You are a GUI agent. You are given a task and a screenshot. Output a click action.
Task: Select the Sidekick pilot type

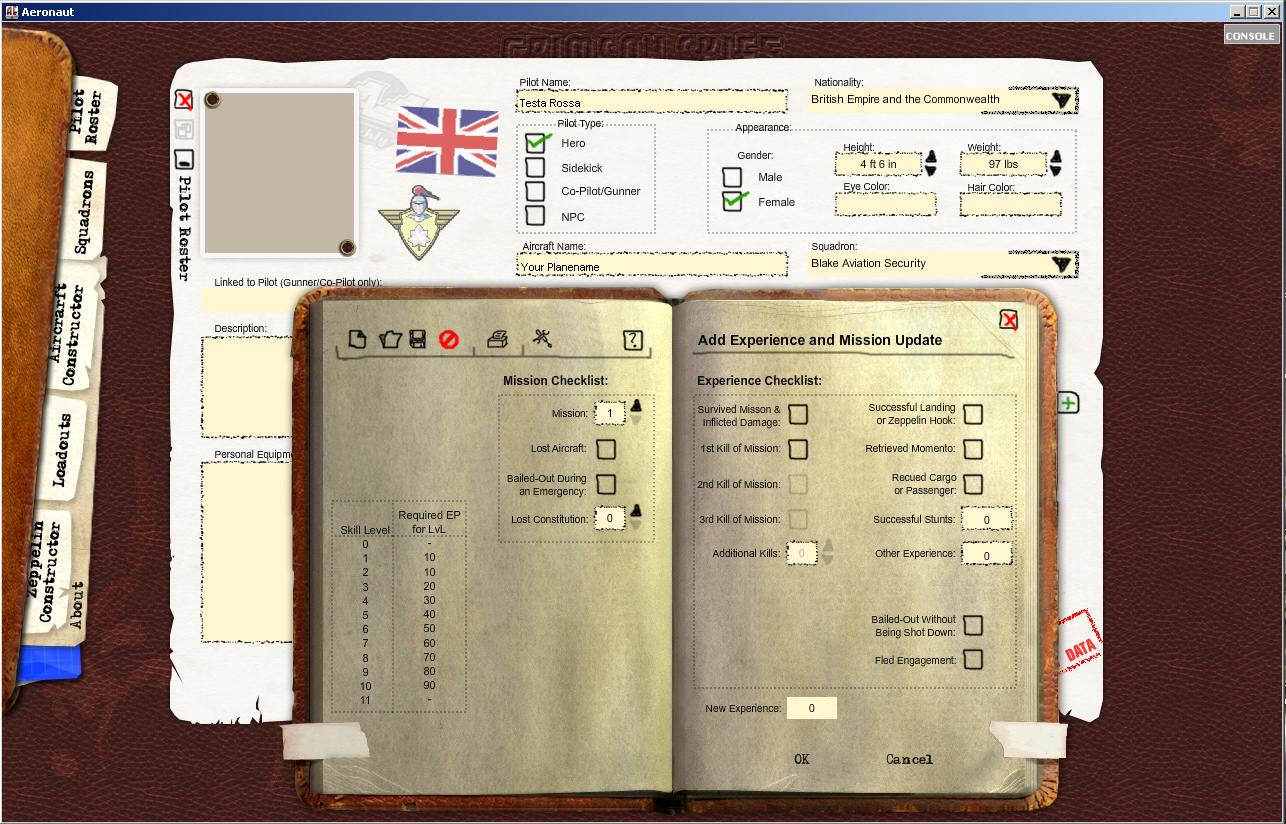point(536,168)
